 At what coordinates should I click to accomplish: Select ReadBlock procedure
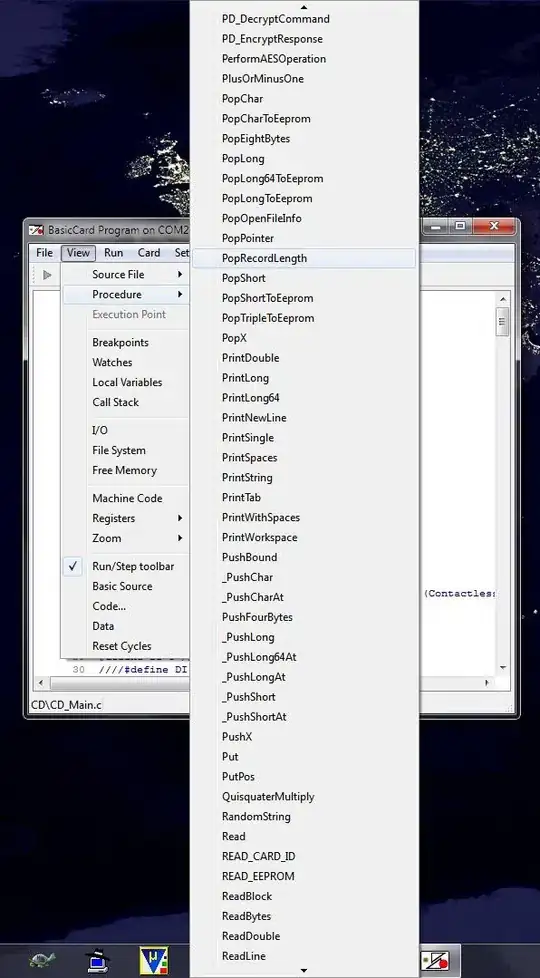pos(304,896)
